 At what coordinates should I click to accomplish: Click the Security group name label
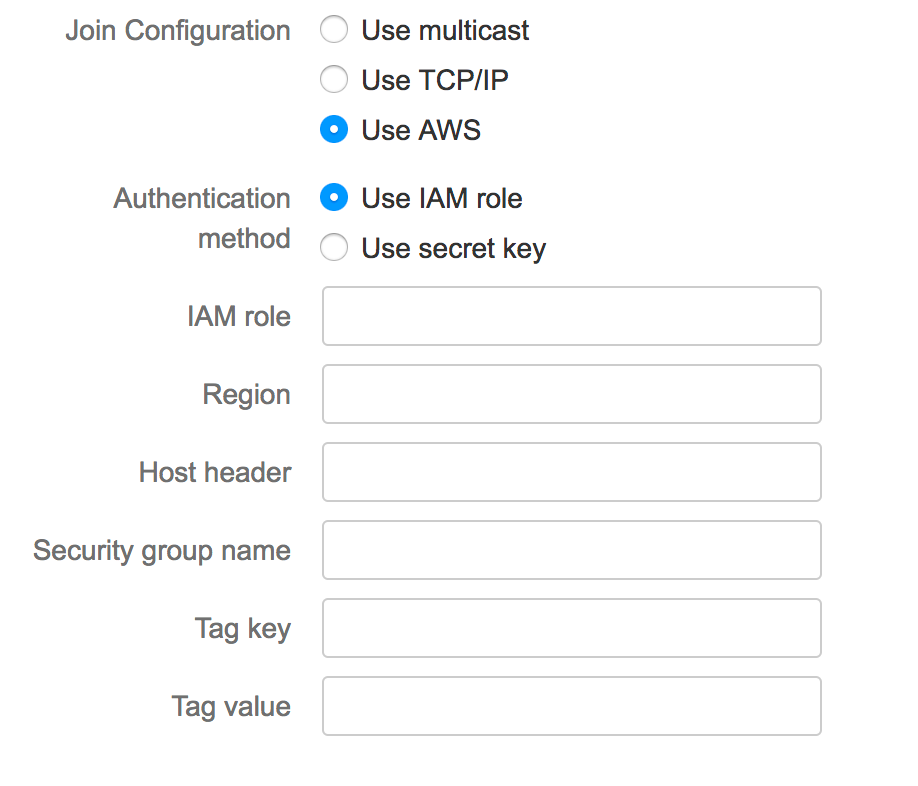coord(162,551)
